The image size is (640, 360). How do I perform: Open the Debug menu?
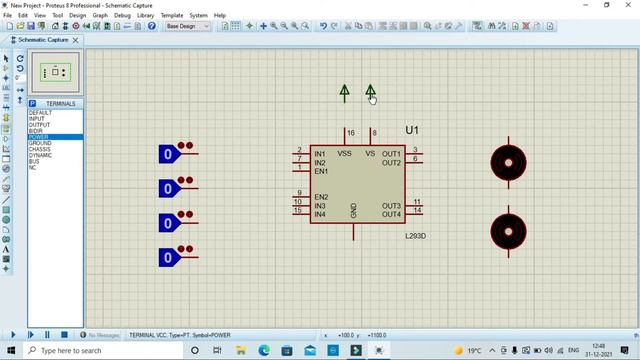point(122,16)
